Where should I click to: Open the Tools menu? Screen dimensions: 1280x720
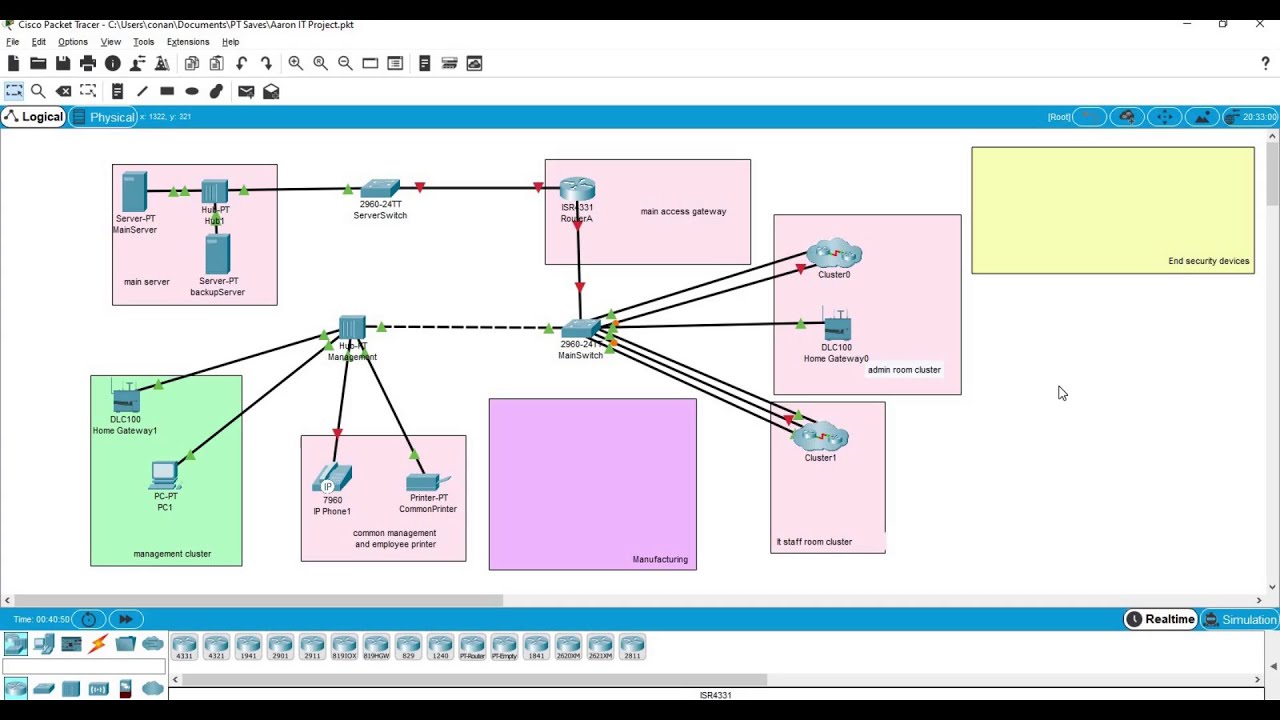[143, 42]
